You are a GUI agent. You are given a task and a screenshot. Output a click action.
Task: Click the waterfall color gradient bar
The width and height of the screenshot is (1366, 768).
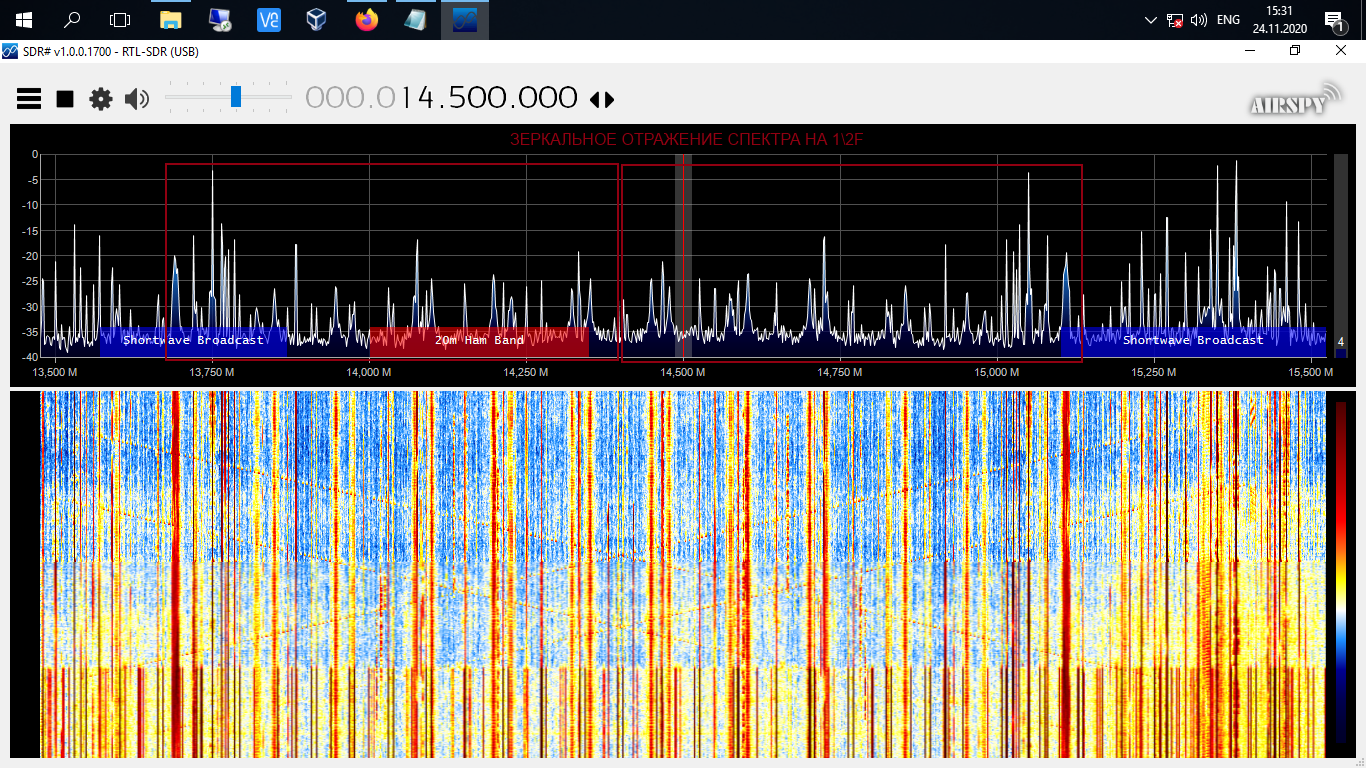[1341, 570]
